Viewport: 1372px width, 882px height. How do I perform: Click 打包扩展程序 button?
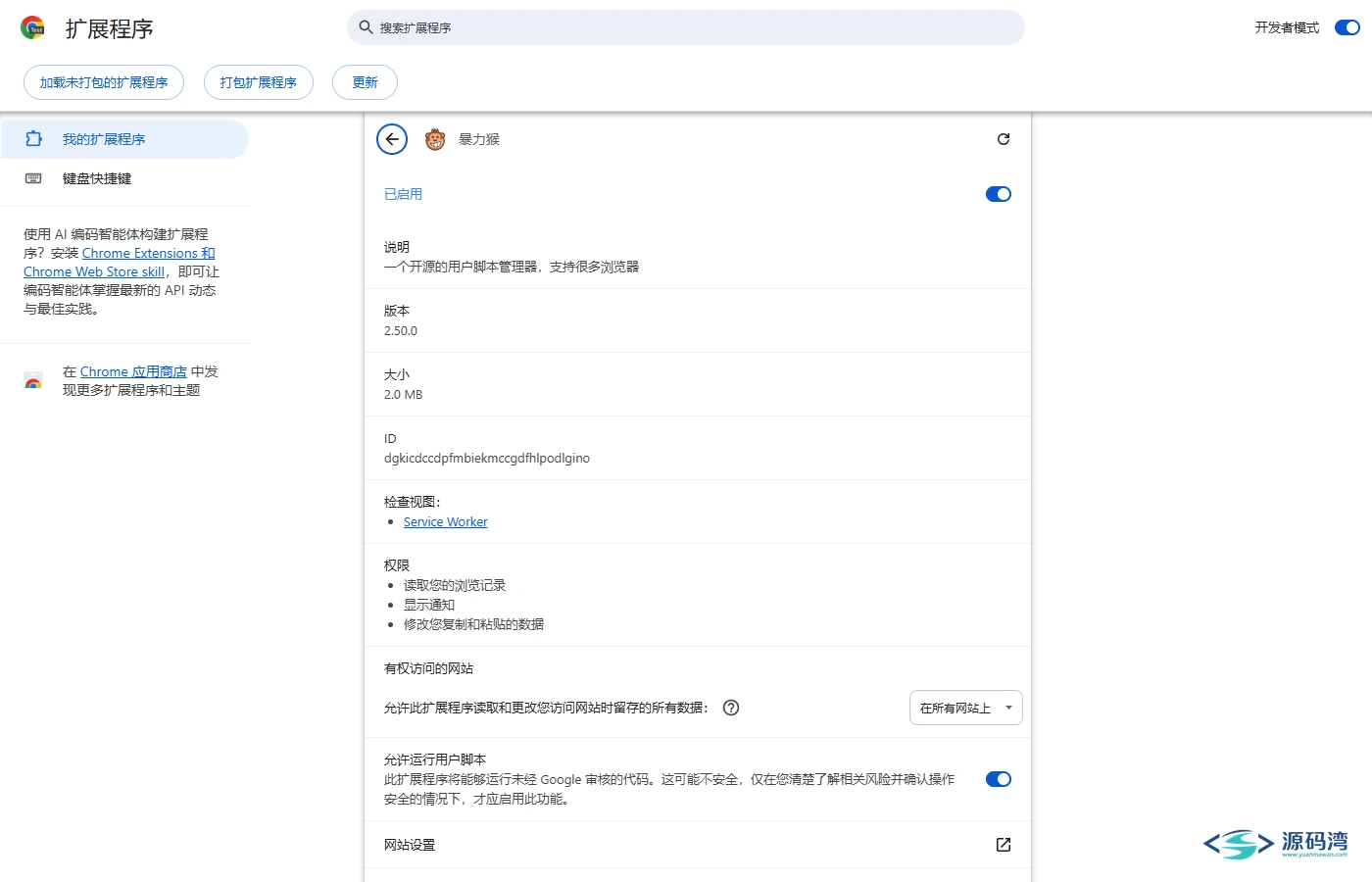point(259,82)
